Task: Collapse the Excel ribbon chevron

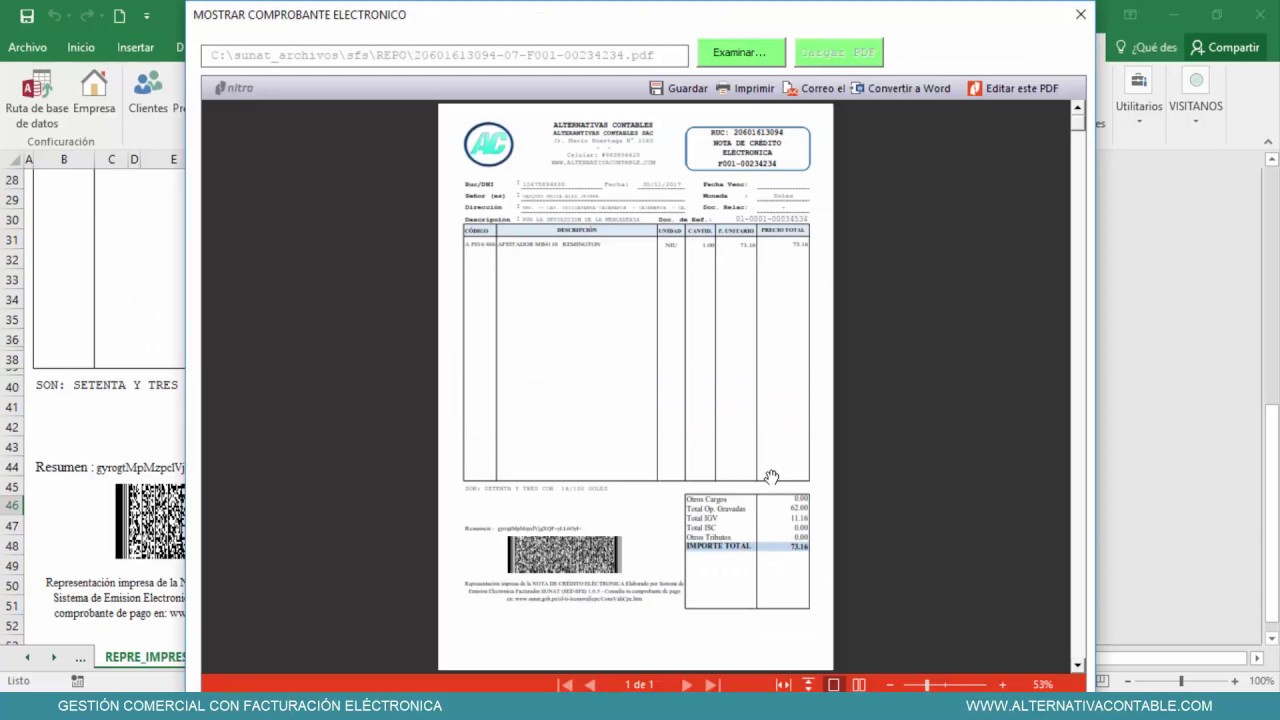Action: pos(1266,141)
